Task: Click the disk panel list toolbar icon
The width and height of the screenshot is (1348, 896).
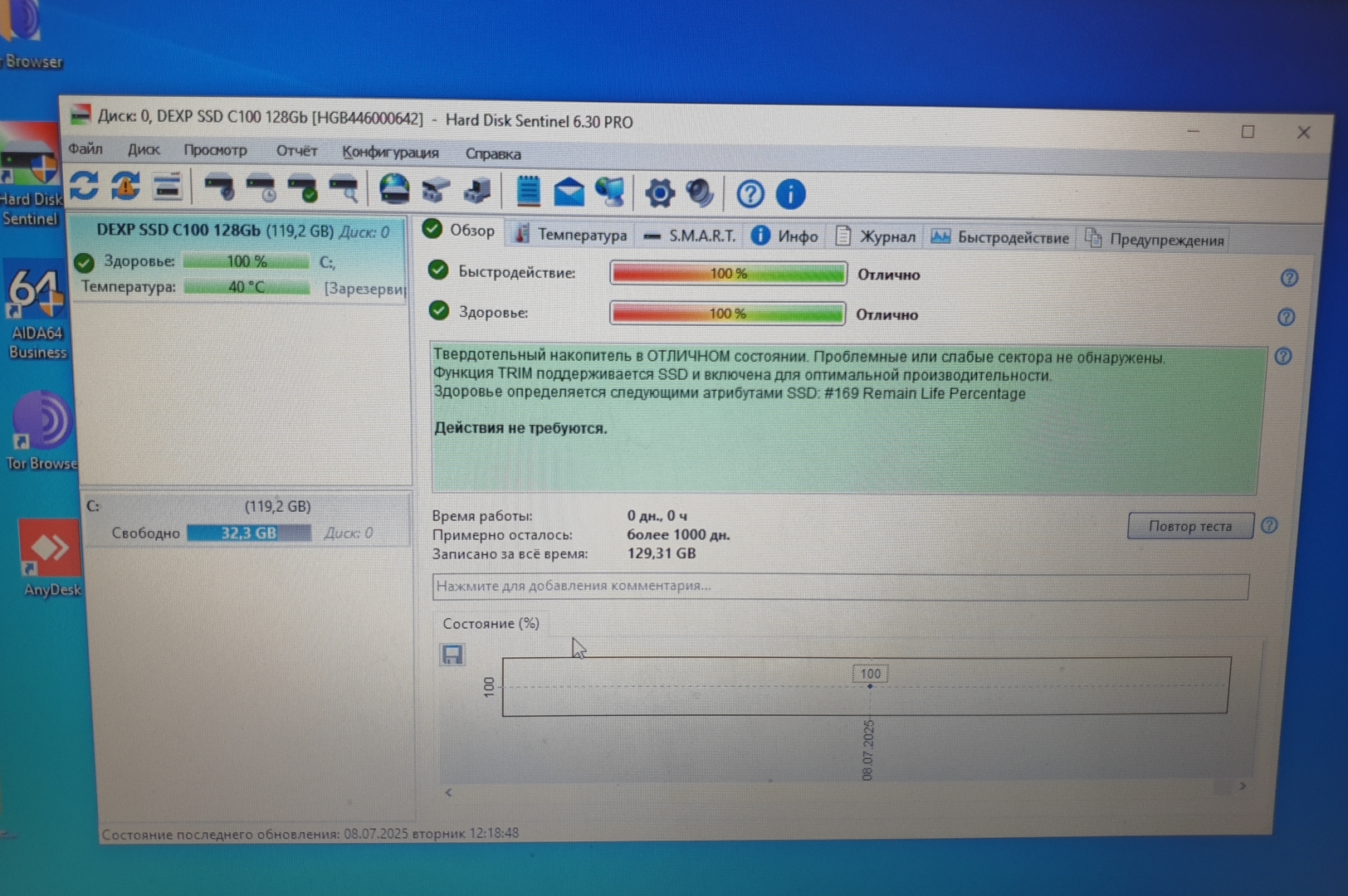Action: [167, 187]
